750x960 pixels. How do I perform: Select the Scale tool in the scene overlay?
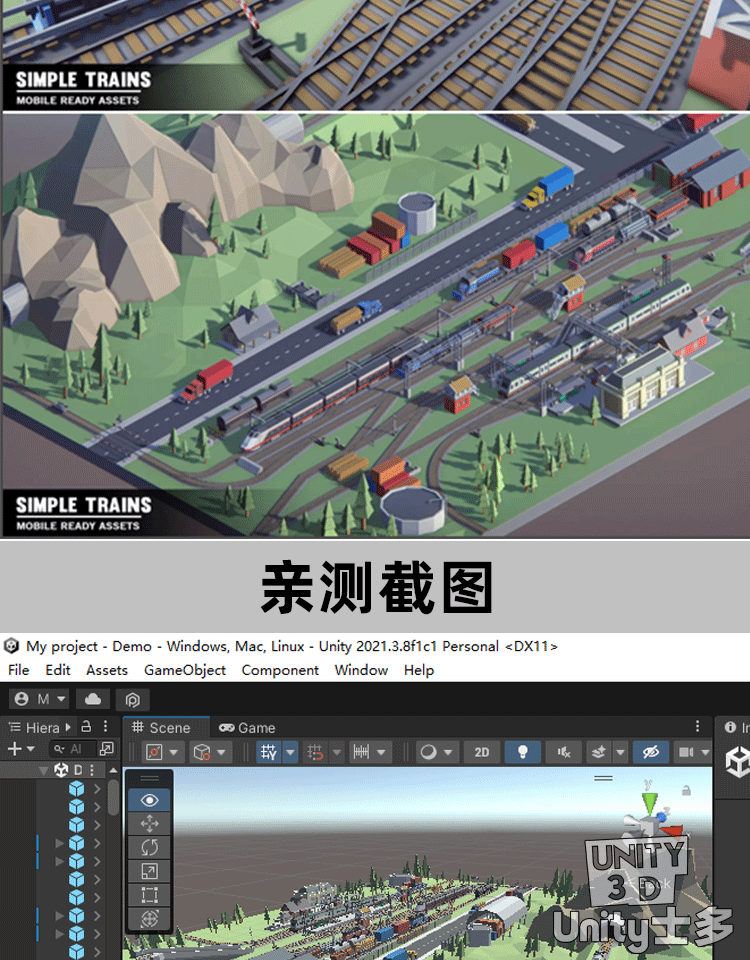coord(150,872)
